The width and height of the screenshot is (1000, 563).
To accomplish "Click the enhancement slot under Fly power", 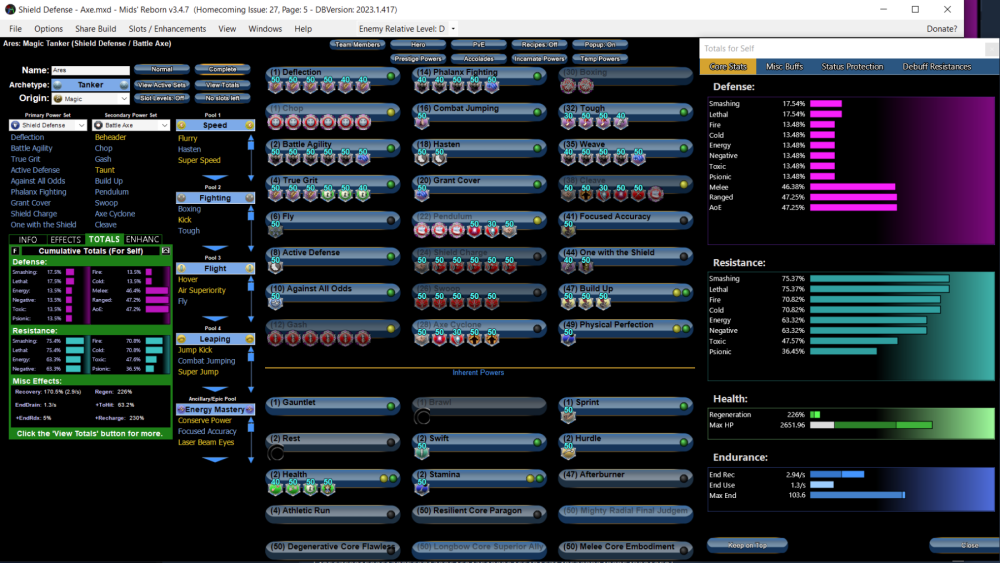I will pos(275,231).
